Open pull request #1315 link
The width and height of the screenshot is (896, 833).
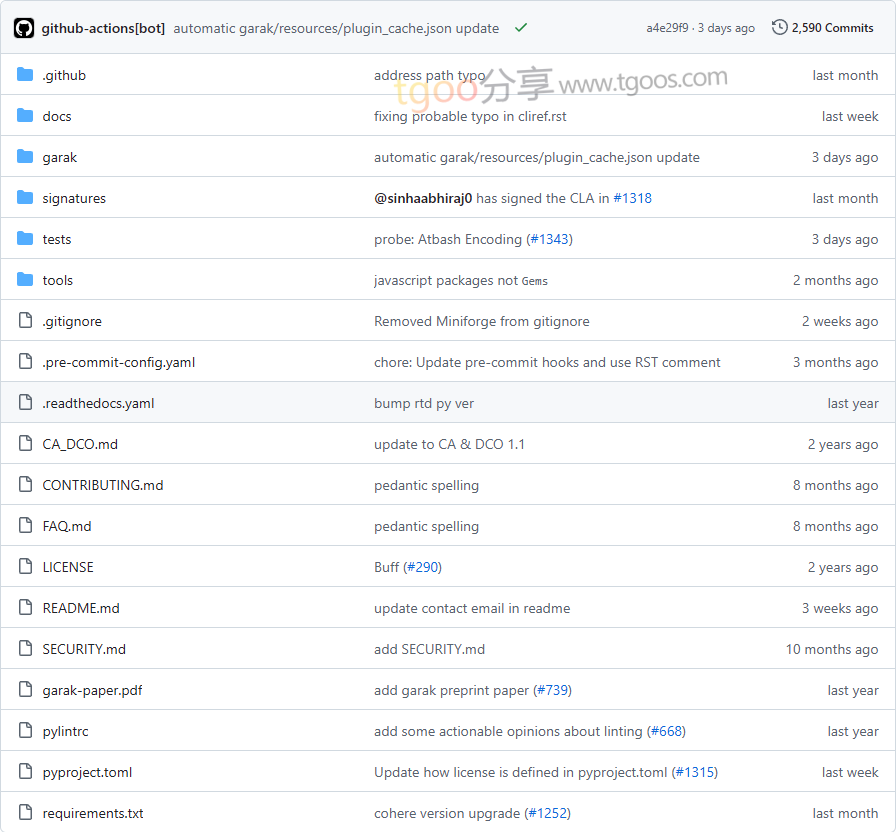(x=694, y=772)
